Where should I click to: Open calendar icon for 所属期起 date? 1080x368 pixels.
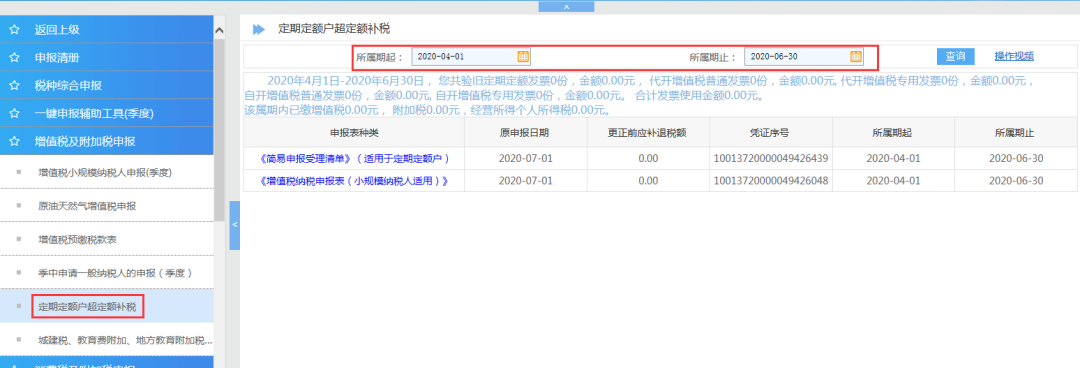coord(523,57)
